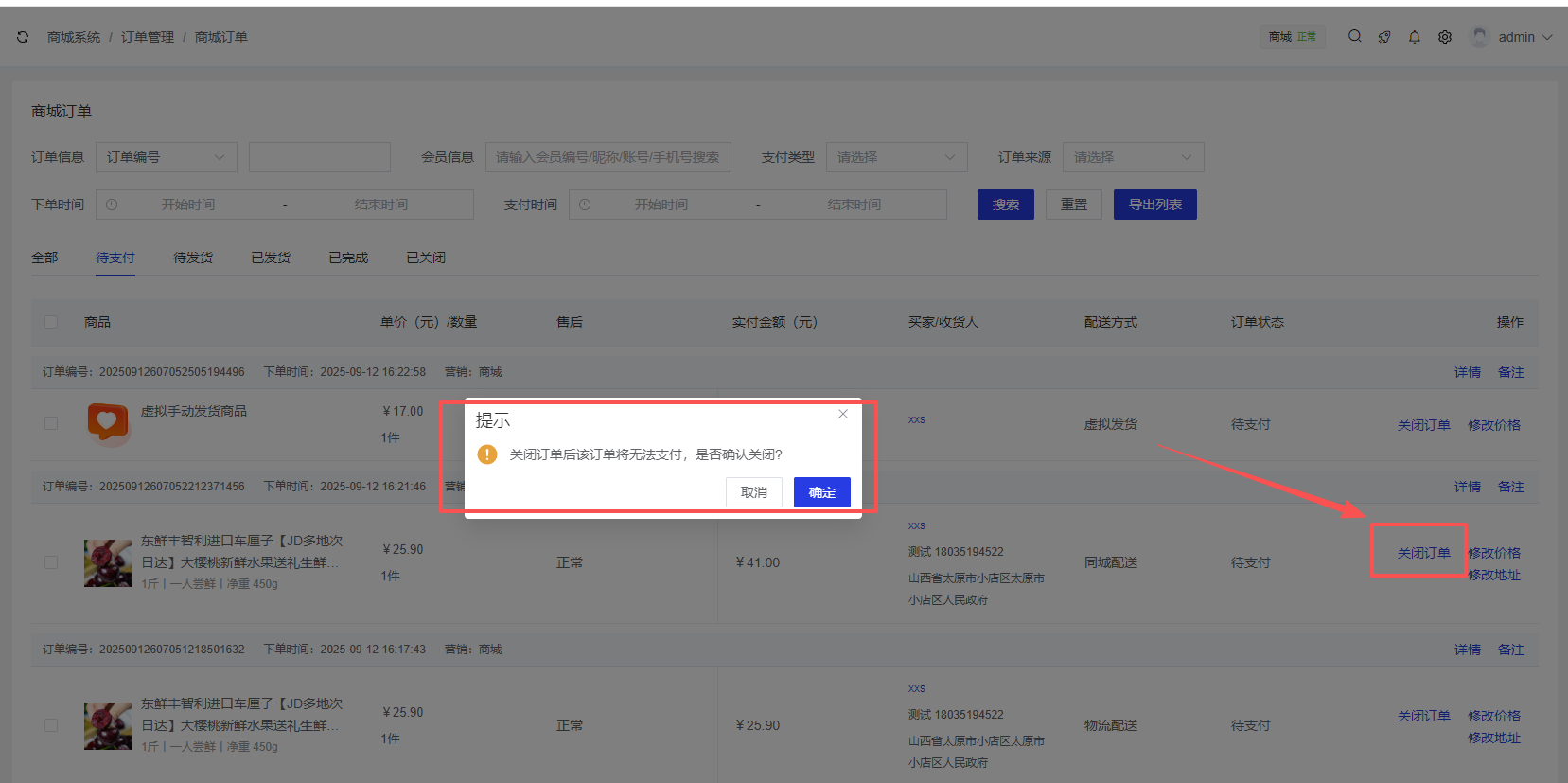
Task: Close the 提示 dialog with the X
Action: click(842, 414)
